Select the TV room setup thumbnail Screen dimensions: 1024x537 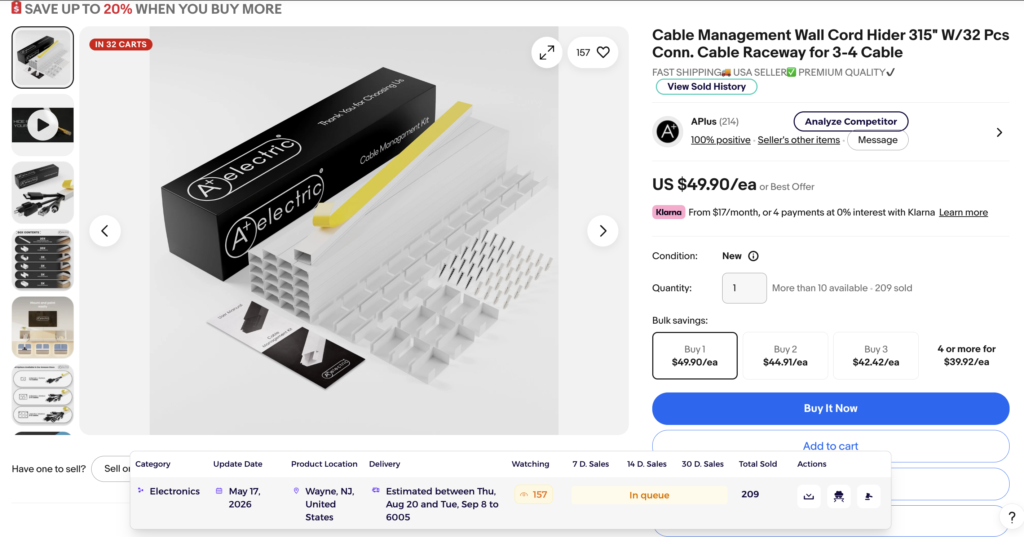pos(42,327)
